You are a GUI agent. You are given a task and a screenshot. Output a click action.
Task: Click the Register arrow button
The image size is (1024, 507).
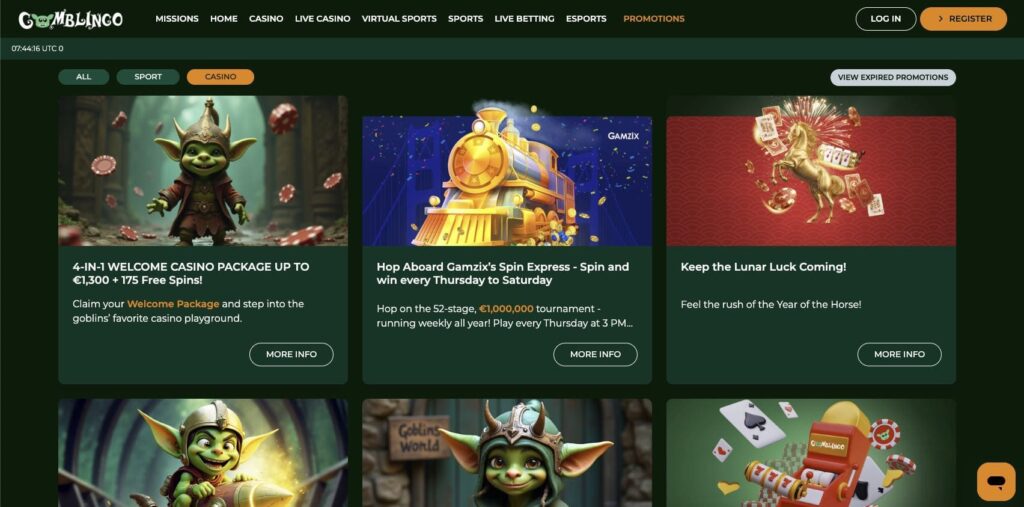coord(963,19)
